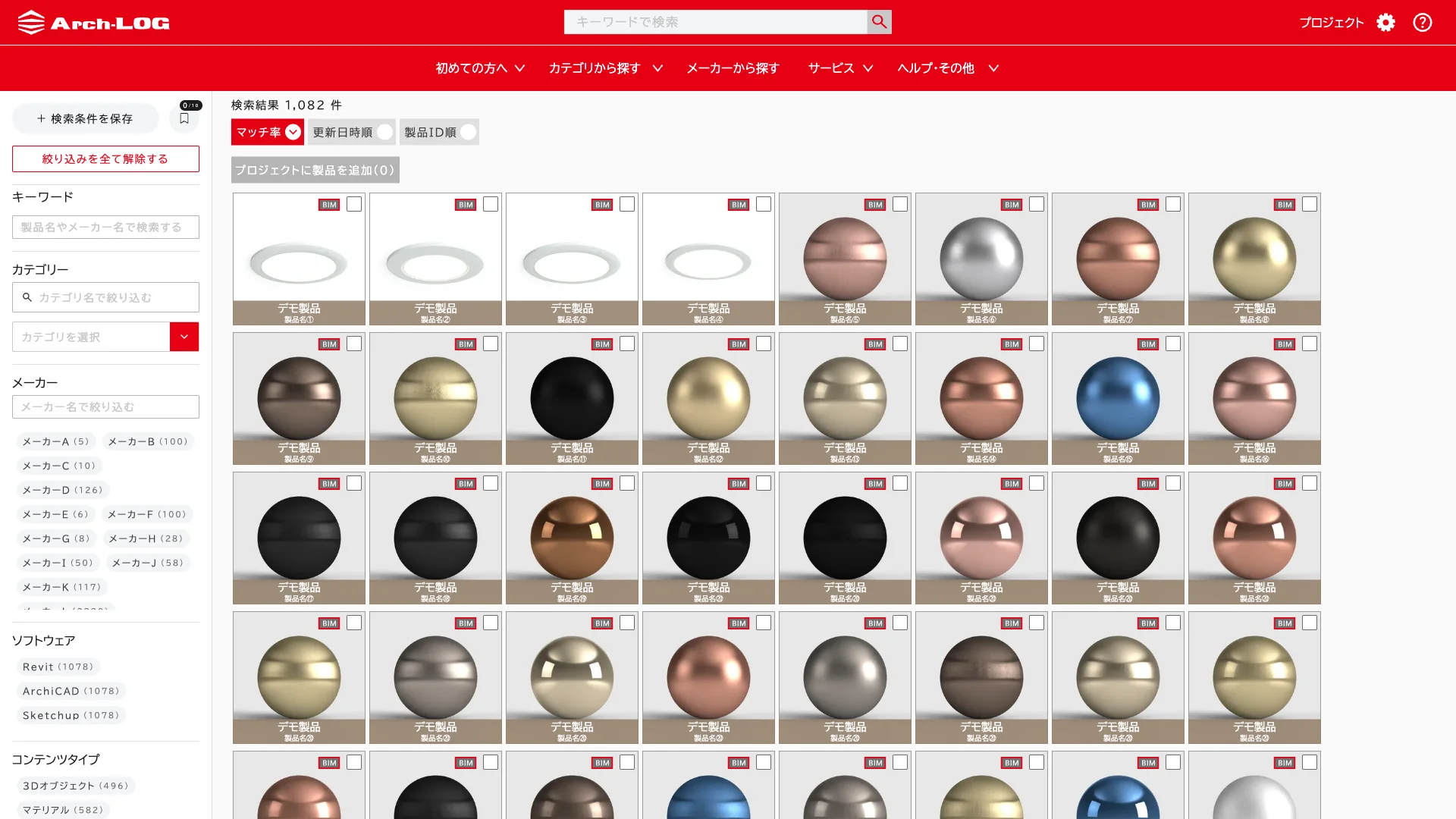Image resolution: width=1456 pixels, height=819 pixels.
Task: Click BIM badge on the black 製品名⑪ sphere card
Action: click(x=602, y=344)
